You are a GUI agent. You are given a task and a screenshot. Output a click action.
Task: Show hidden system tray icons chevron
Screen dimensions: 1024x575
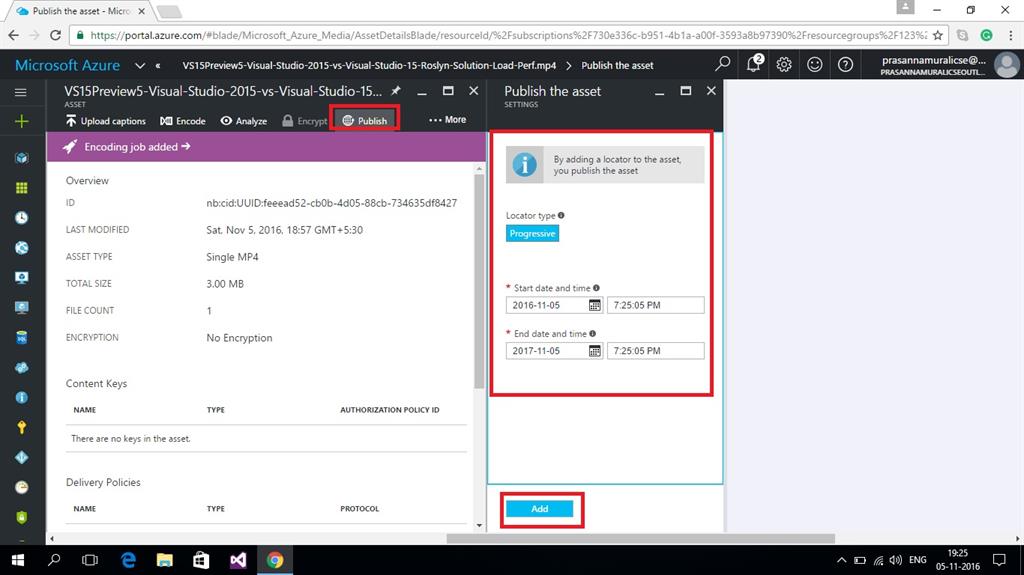click(x=841, y=560)
